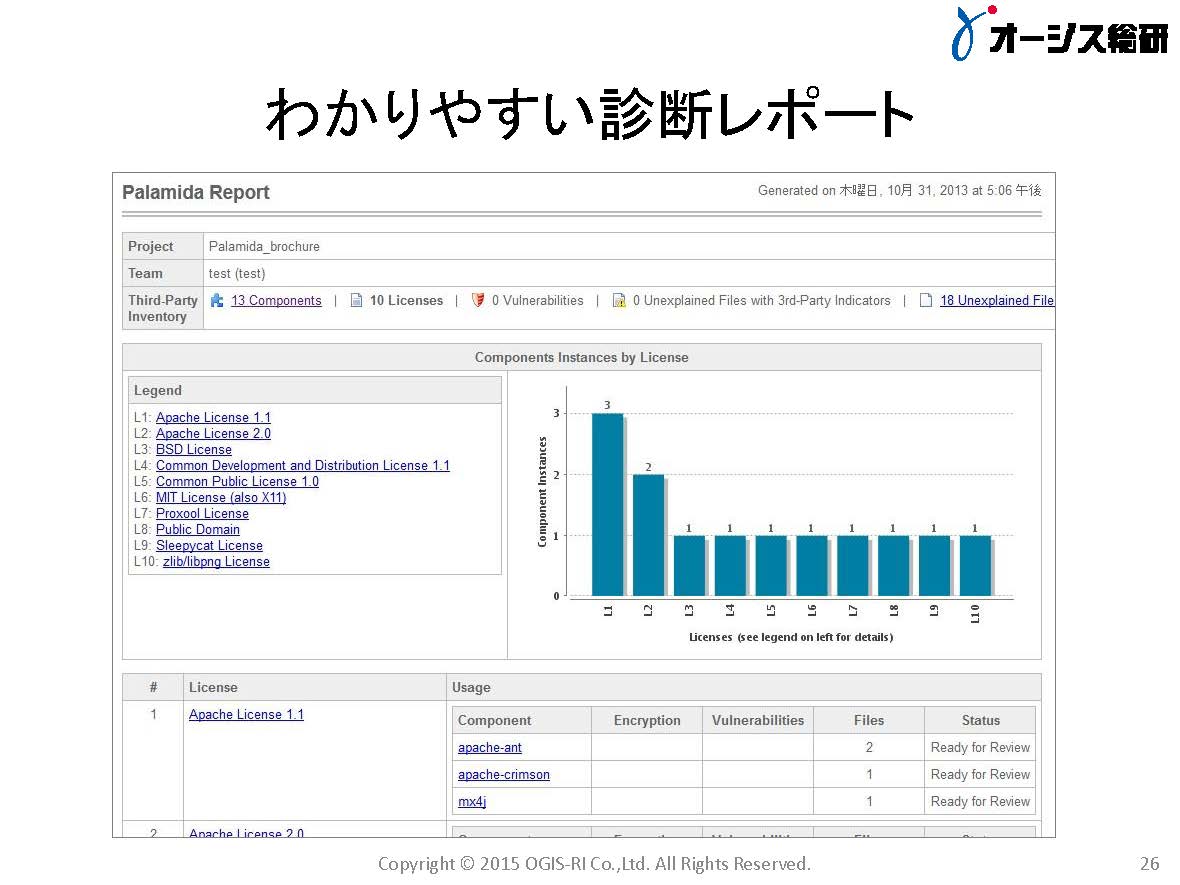1180x885 pixels.
Task: Open BSD License legend link
Action: pos(193,449)
